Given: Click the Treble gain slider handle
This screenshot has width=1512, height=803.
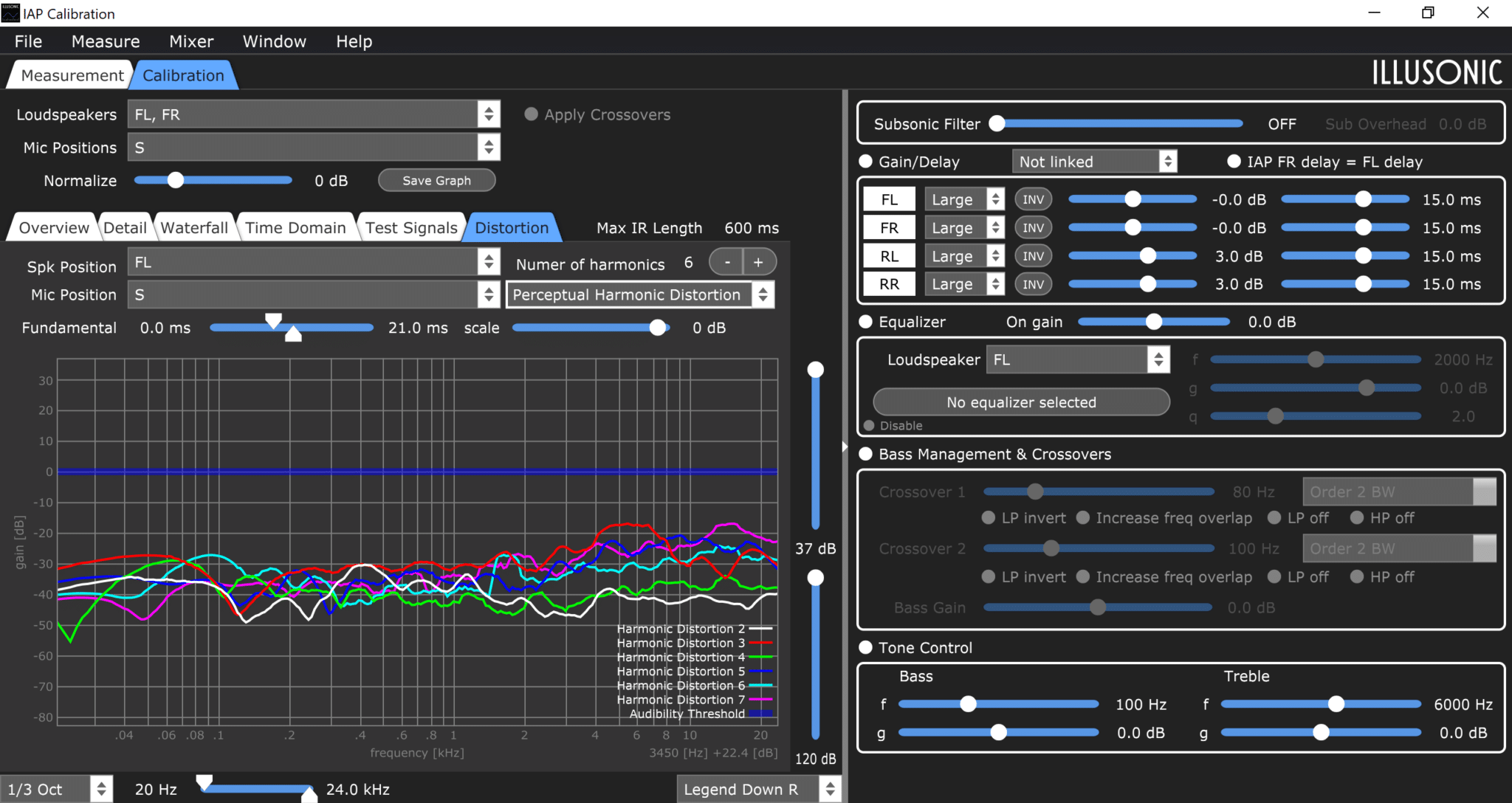Looking at the screenshot, I should (1321, 732).
